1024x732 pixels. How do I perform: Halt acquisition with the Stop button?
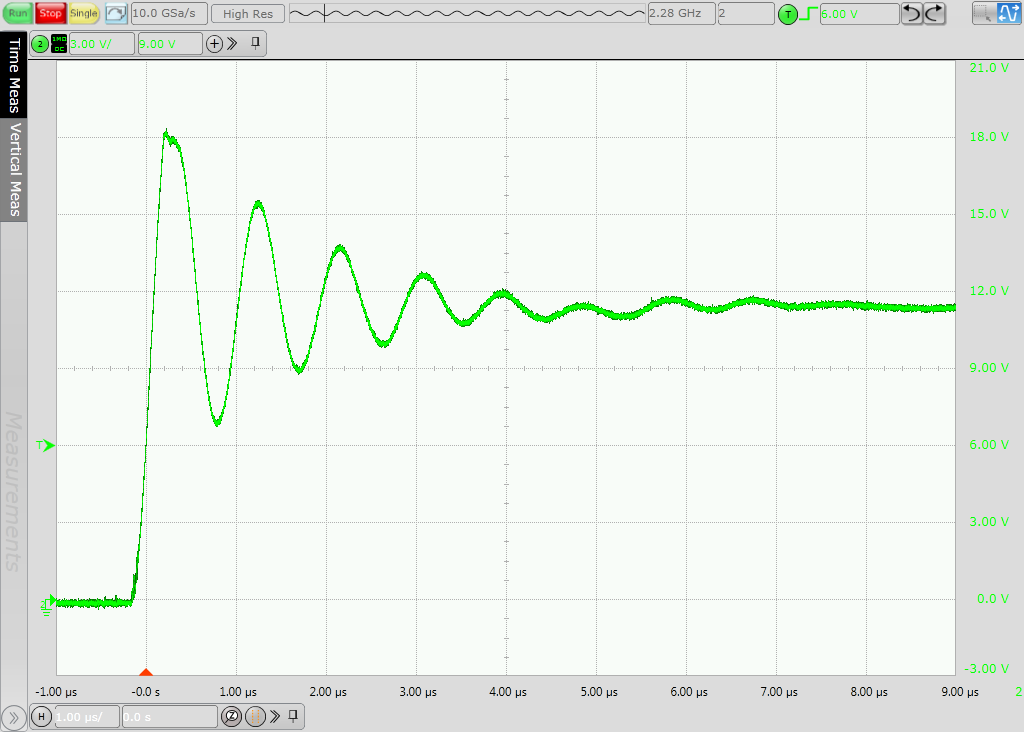50,13
